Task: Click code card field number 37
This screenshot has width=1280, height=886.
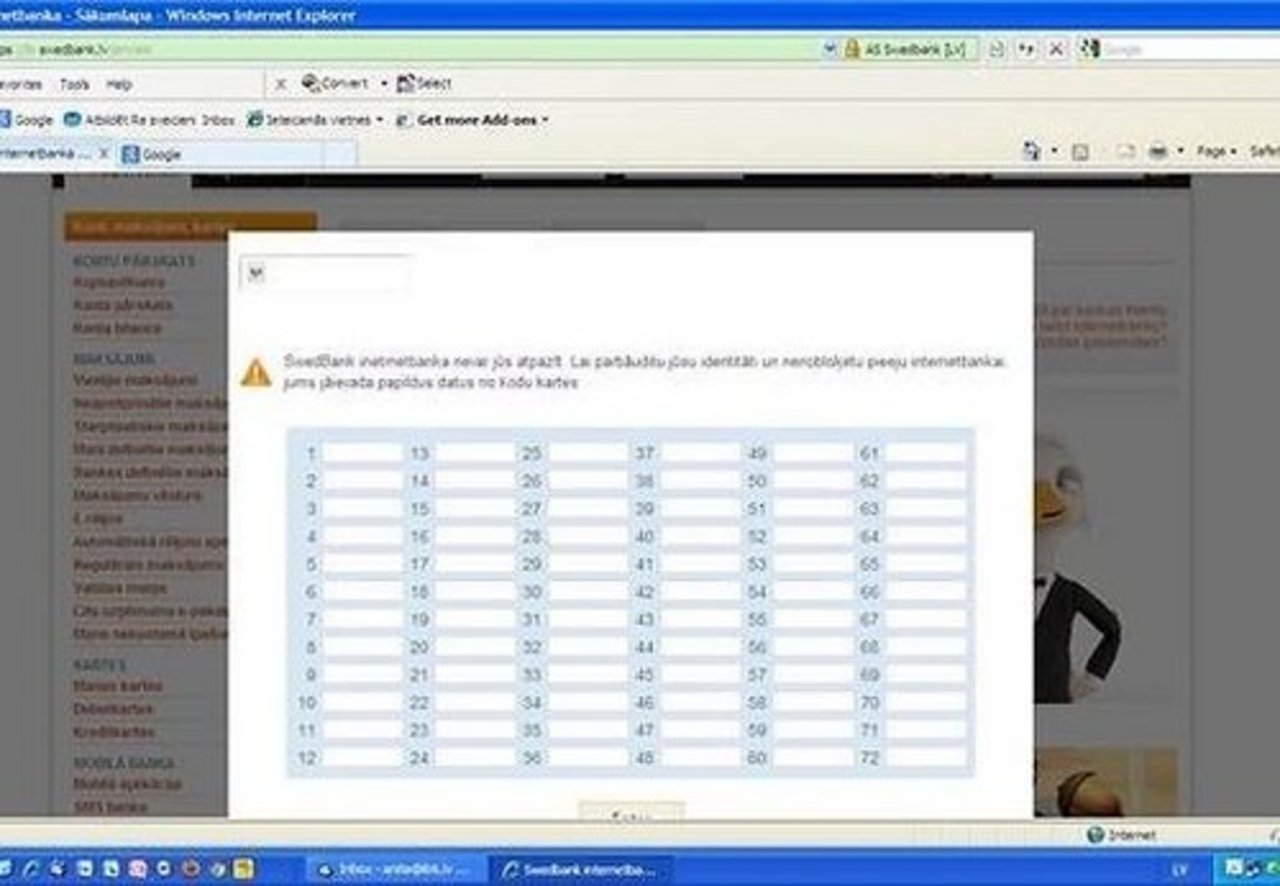Action: (700, 454)
